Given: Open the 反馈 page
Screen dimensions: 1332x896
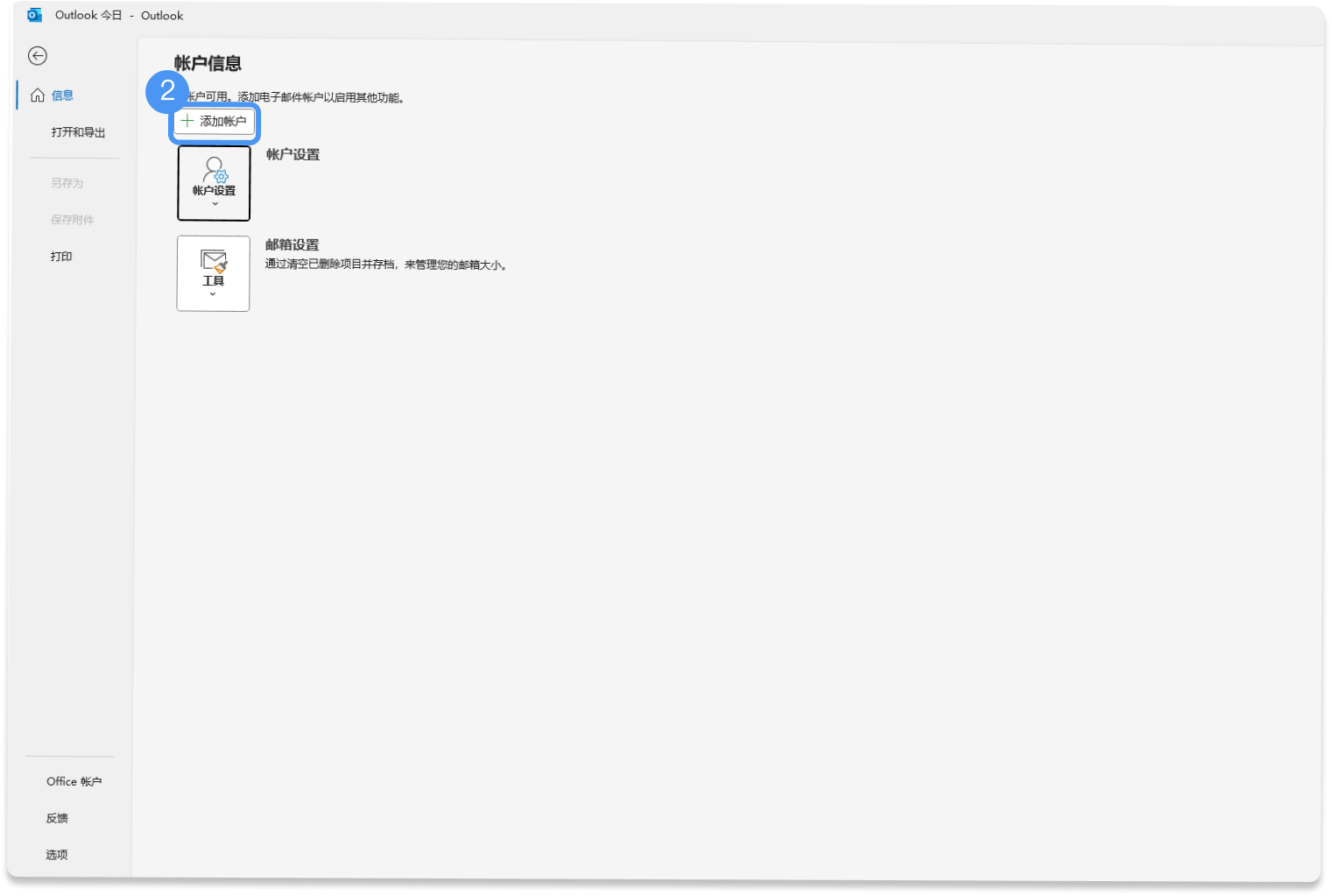Looking at the screenshot, I should (57, 818).
